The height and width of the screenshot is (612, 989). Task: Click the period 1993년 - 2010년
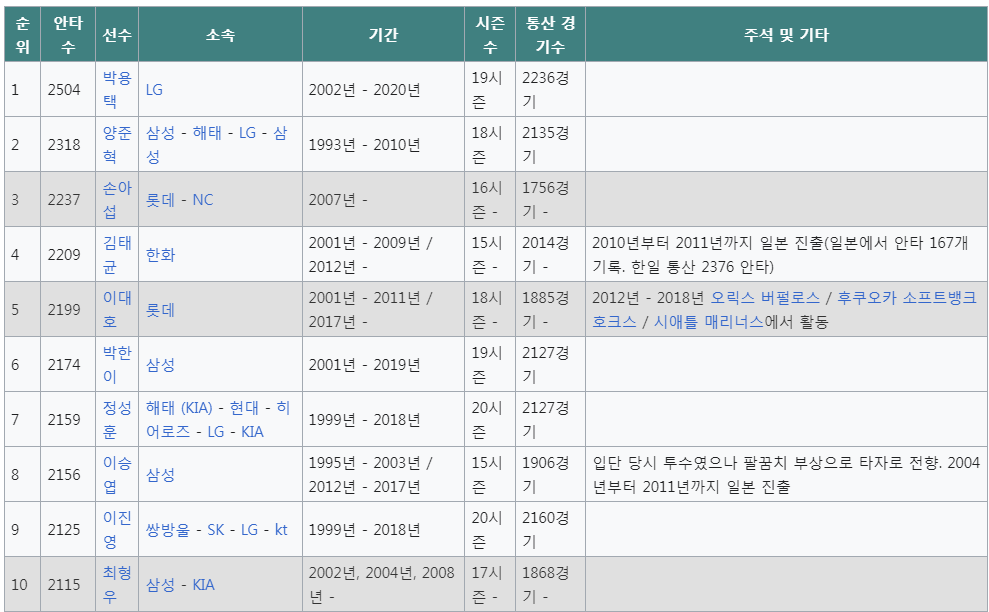tap(365, 144)
